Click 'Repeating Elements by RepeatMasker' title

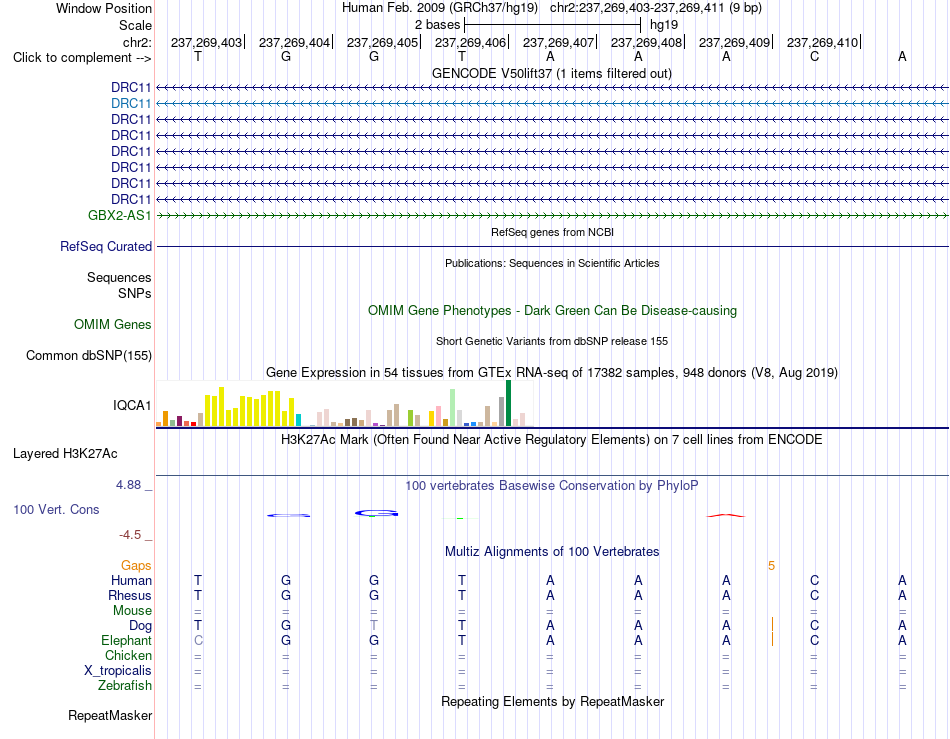click(552, 701)
